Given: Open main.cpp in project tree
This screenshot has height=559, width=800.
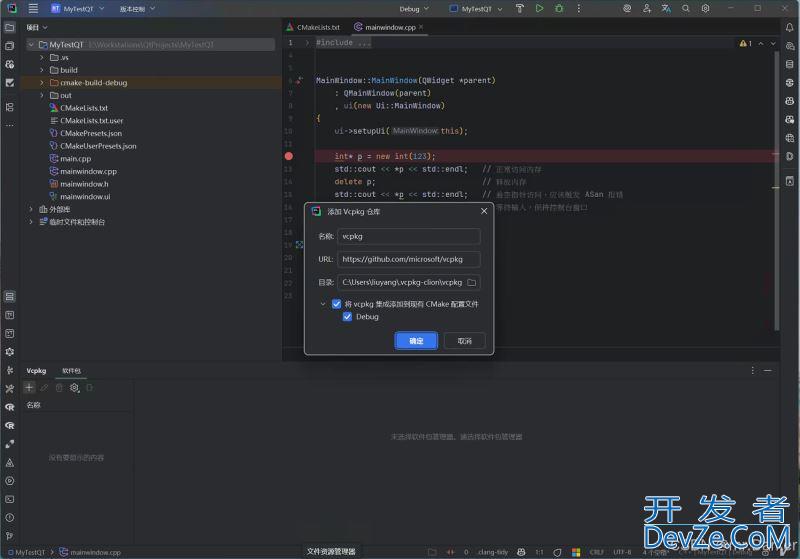Looking at the screenshot, I should point(75,159).
